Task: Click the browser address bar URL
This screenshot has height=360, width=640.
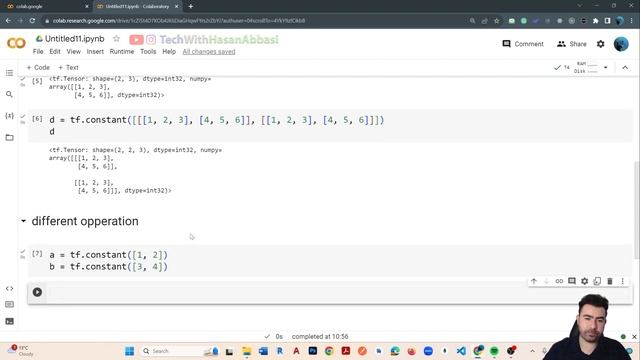Action: pos(179,20)
